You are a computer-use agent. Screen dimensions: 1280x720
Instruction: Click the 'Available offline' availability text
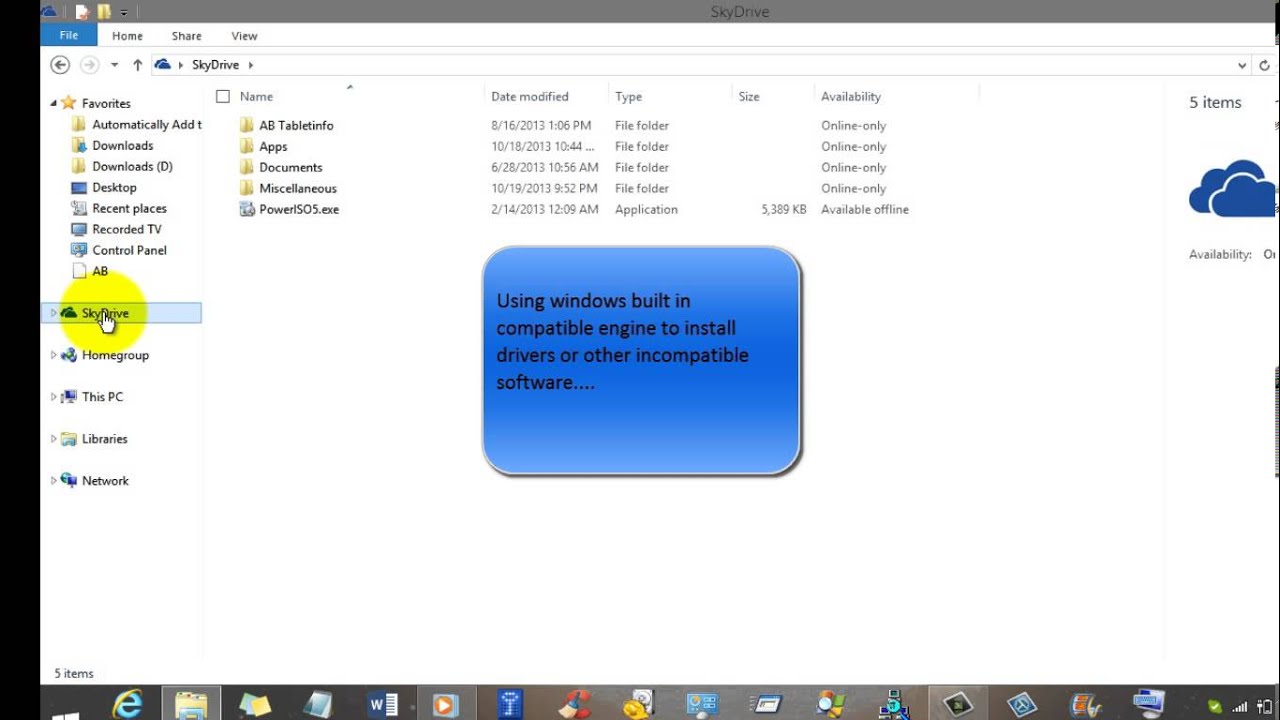pos(865,210)
